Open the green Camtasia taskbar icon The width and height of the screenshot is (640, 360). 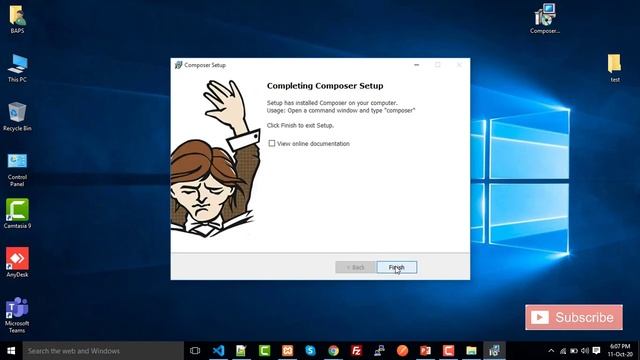[x=264, y=351]
